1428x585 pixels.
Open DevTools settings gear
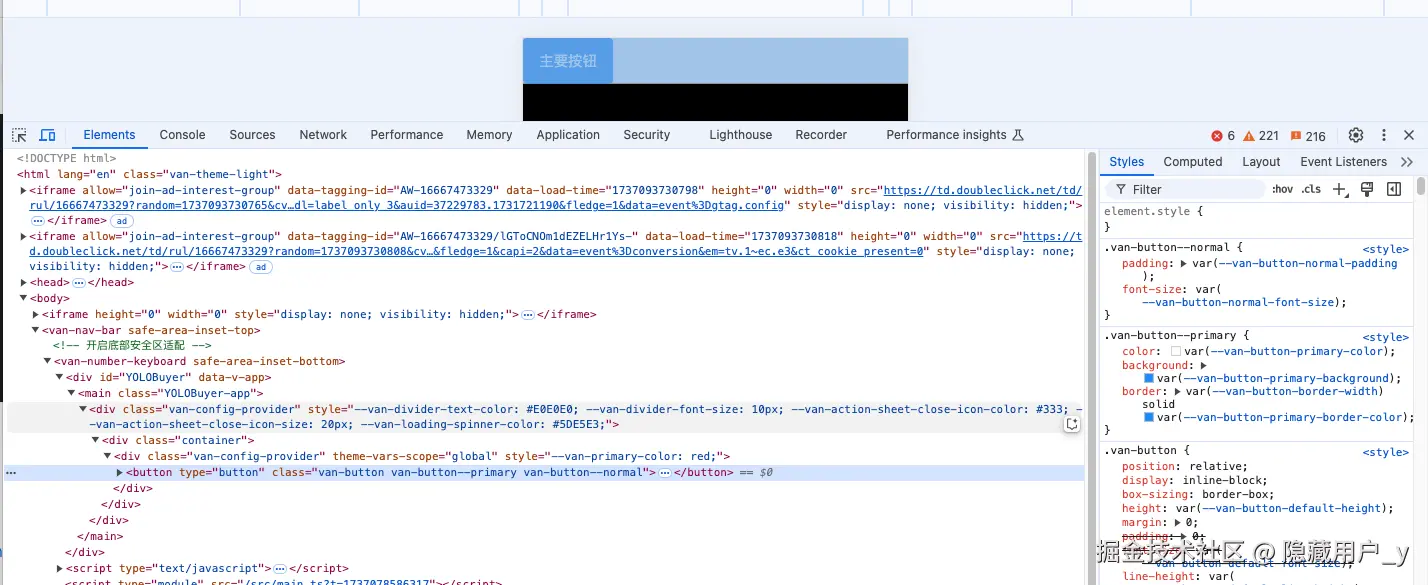(1356, 135)
